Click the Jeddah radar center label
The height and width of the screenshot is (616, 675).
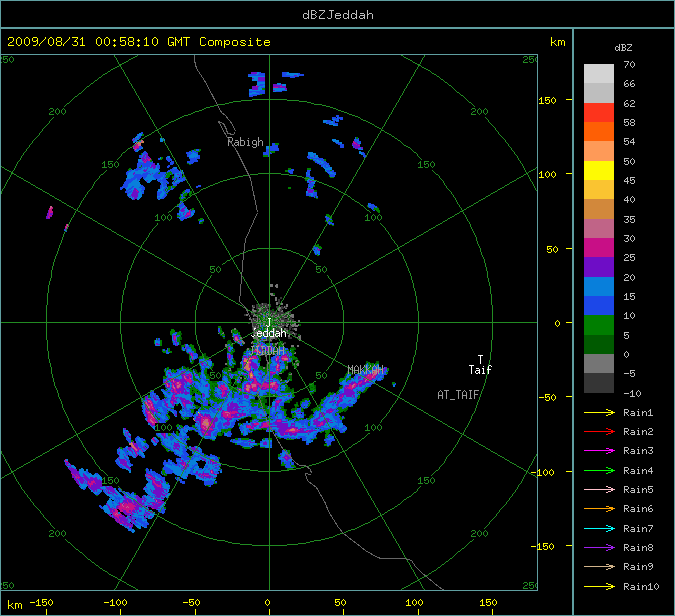(x=269, y=333)
